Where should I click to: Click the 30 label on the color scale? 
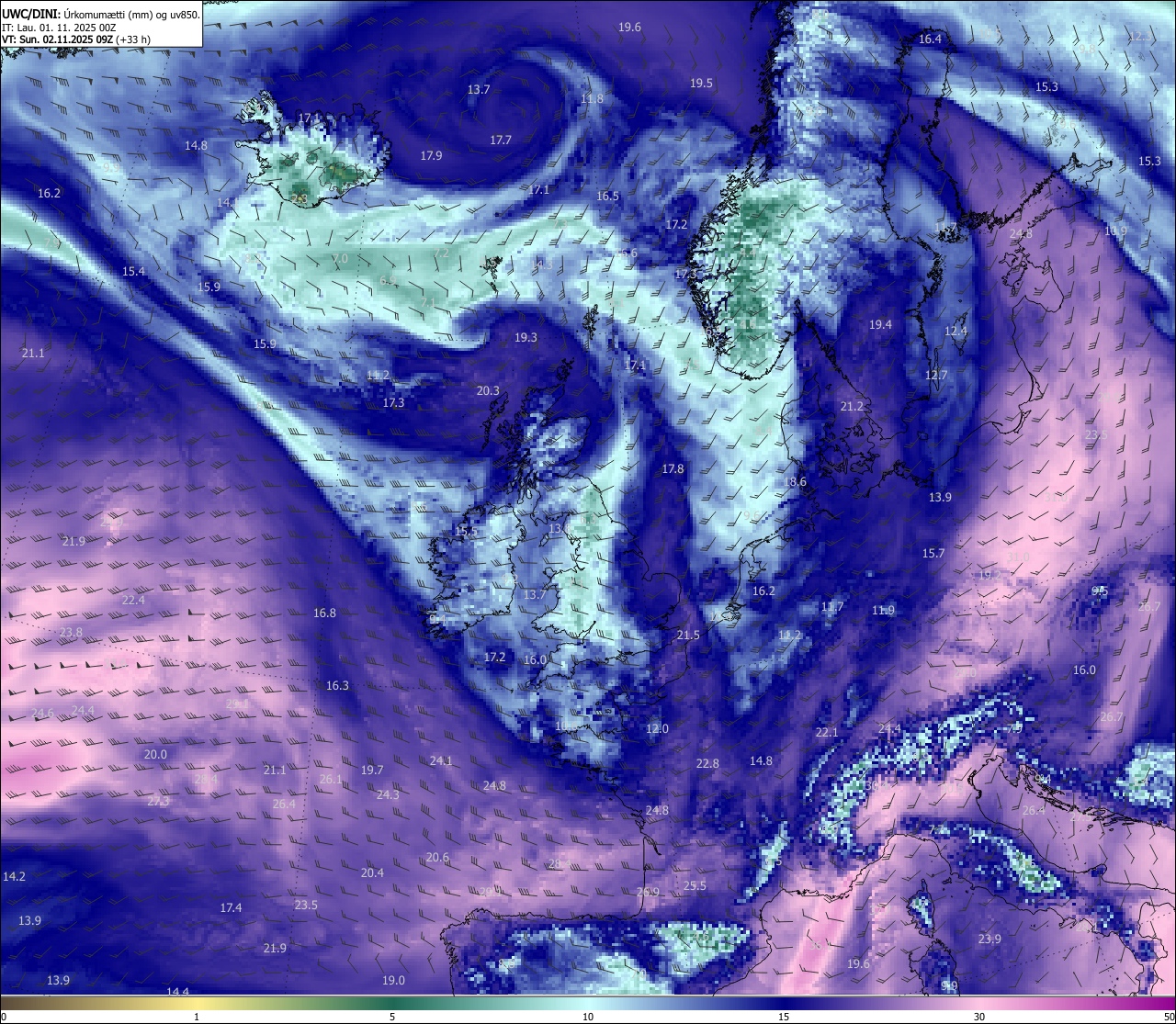pyautogui.click(x=979, y=1017)
